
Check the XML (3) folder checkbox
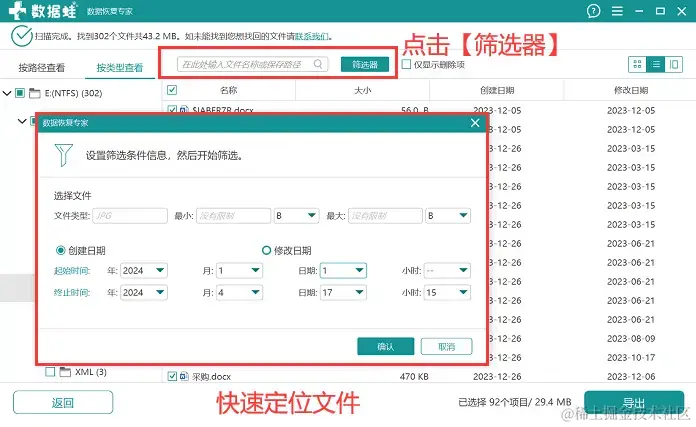pos(50,372)
